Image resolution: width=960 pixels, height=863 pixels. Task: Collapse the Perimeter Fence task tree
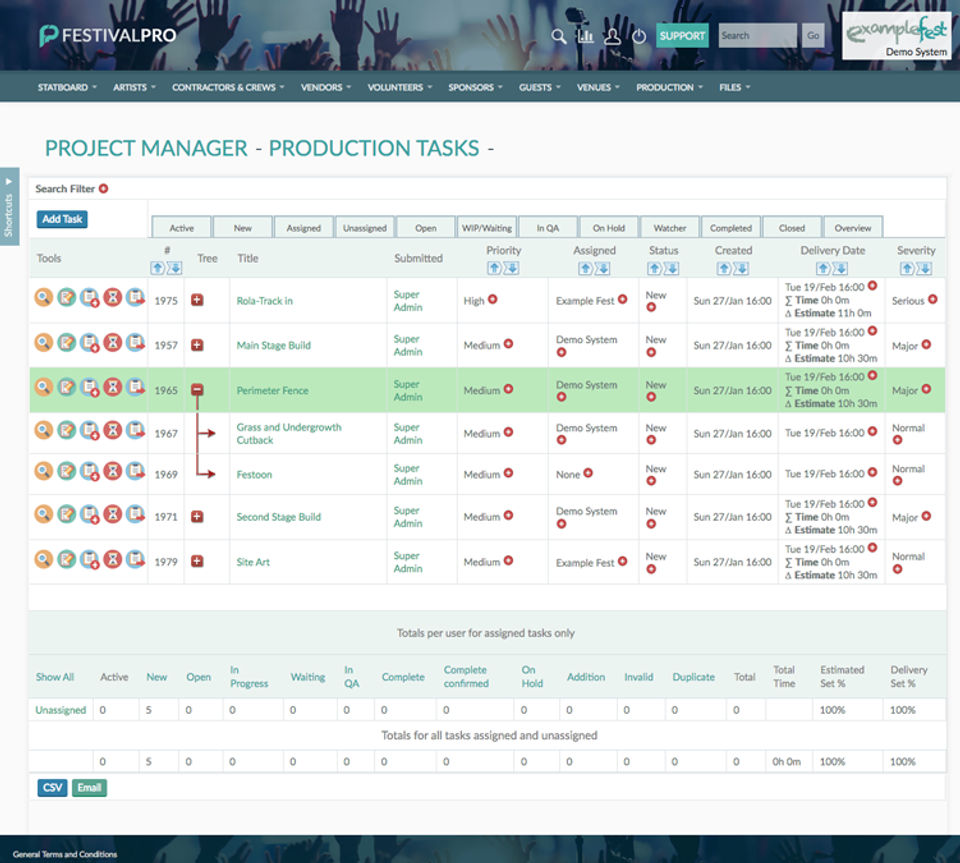[197, 390]
